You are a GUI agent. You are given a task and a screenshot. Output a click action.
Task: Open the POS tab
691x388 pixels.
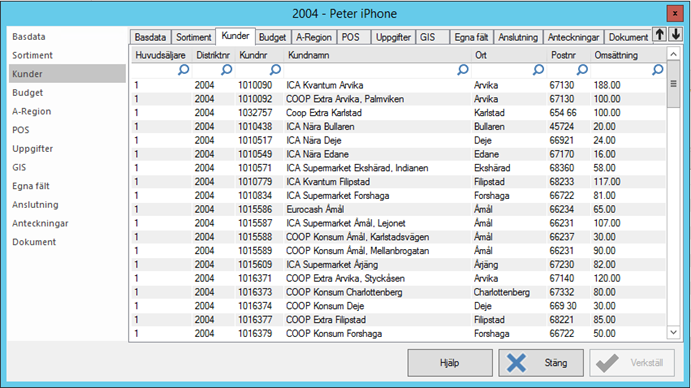click(x=354, y=37)
